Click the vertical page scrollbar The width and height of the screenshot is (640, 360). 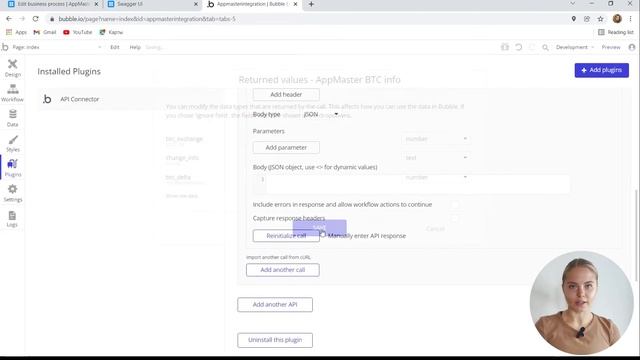pyautogui.click(x=637, y=236)
